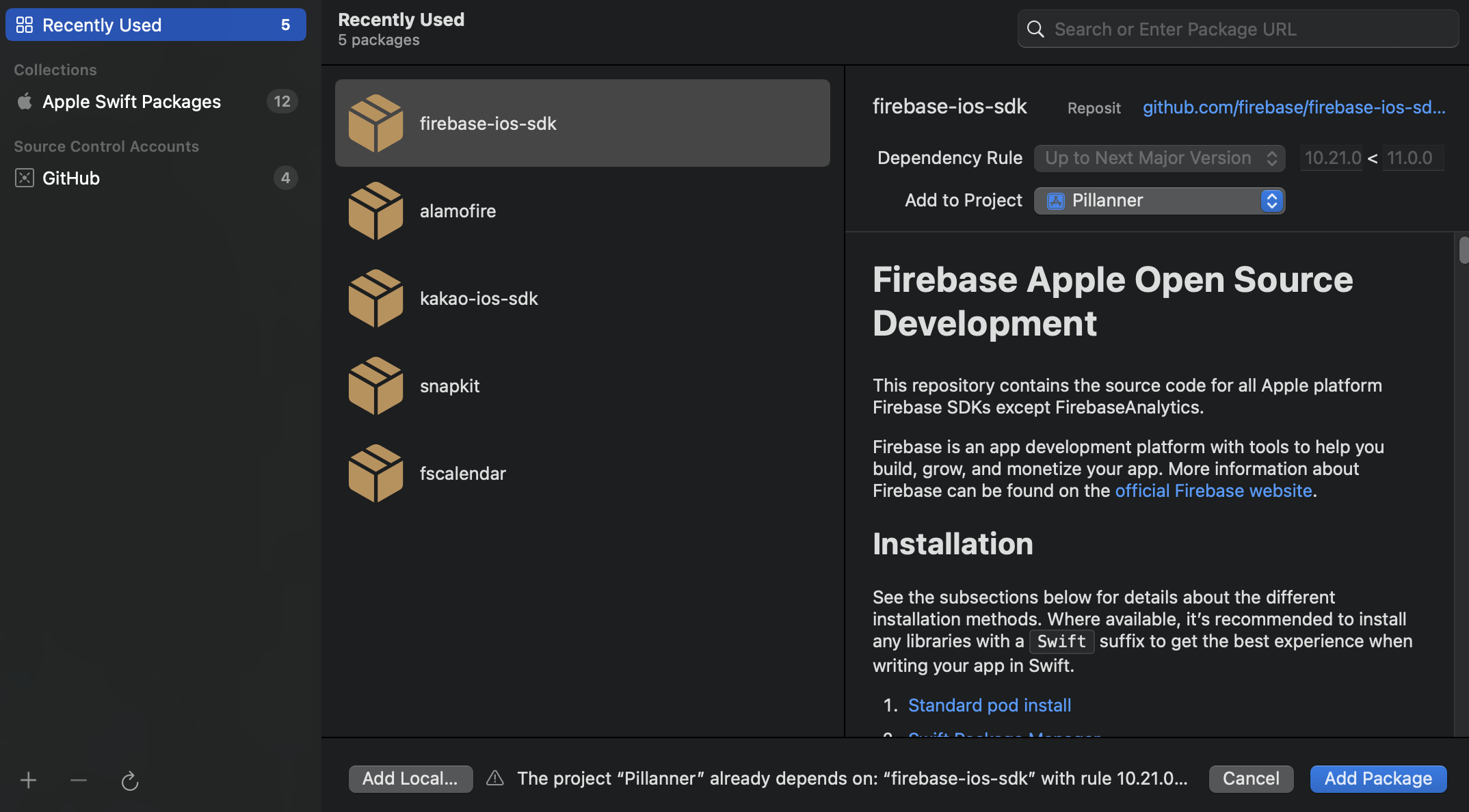Image resolution: width=1469 pixels, height=812 pixels.
Task: Click the snapkit package box icon
Action: click(x=375, y=385)
